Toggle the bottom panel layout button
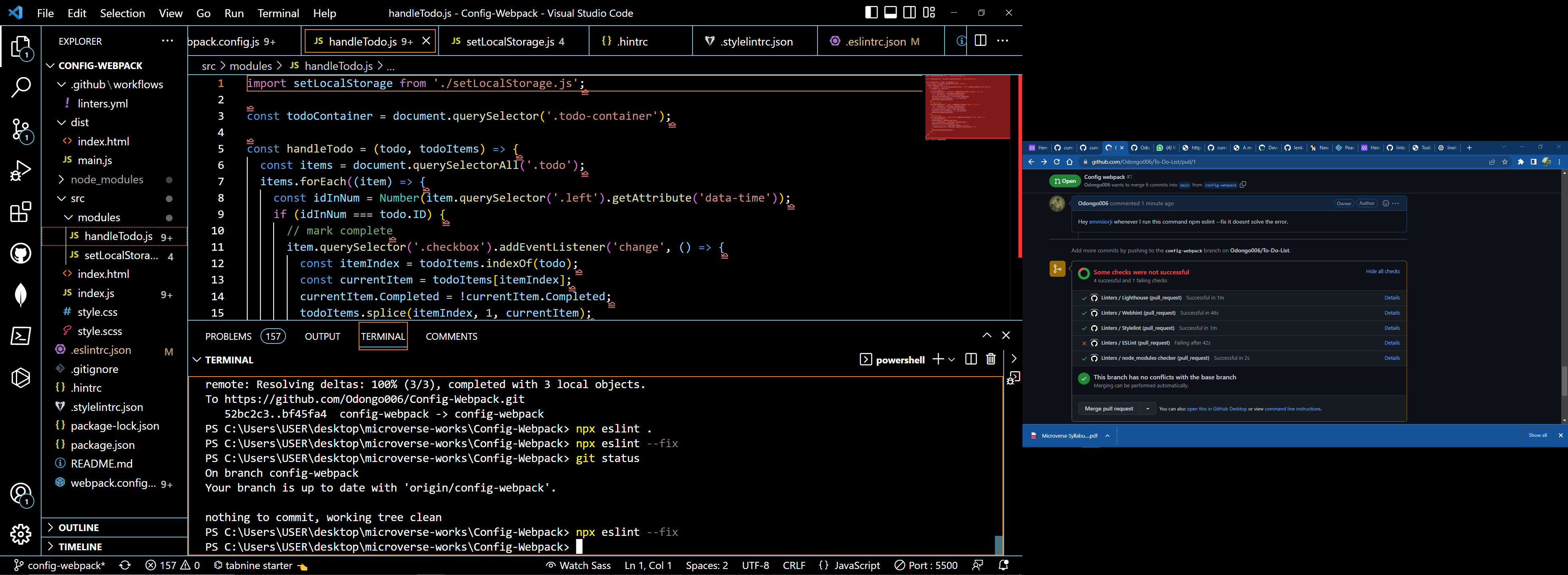 (x=891, y=13)
